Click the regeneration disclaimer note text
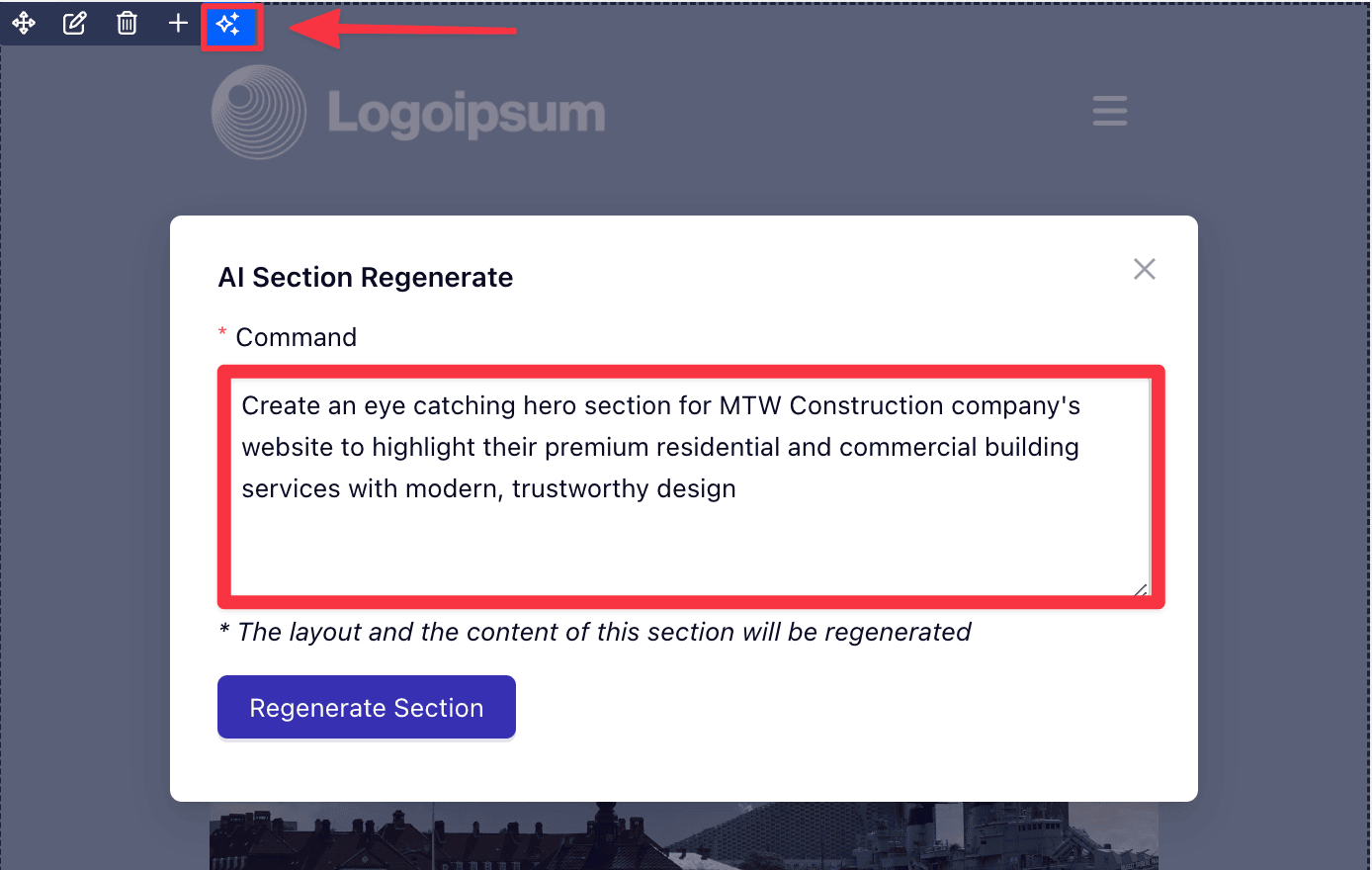1372x870 pixels. (593, 632)
